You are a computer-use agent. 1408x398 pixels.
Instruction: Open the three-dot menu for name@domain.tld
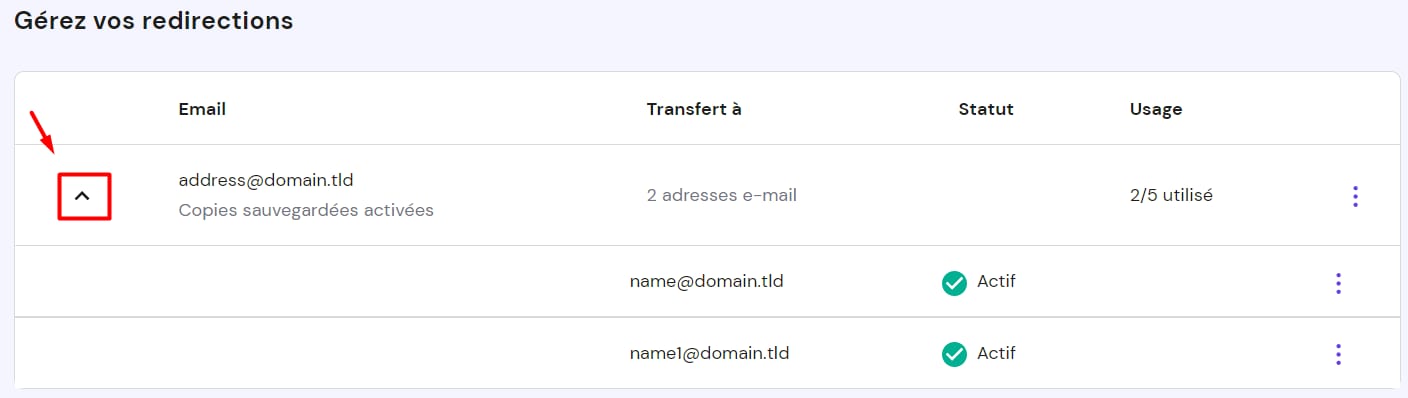tap(1338, 284)
